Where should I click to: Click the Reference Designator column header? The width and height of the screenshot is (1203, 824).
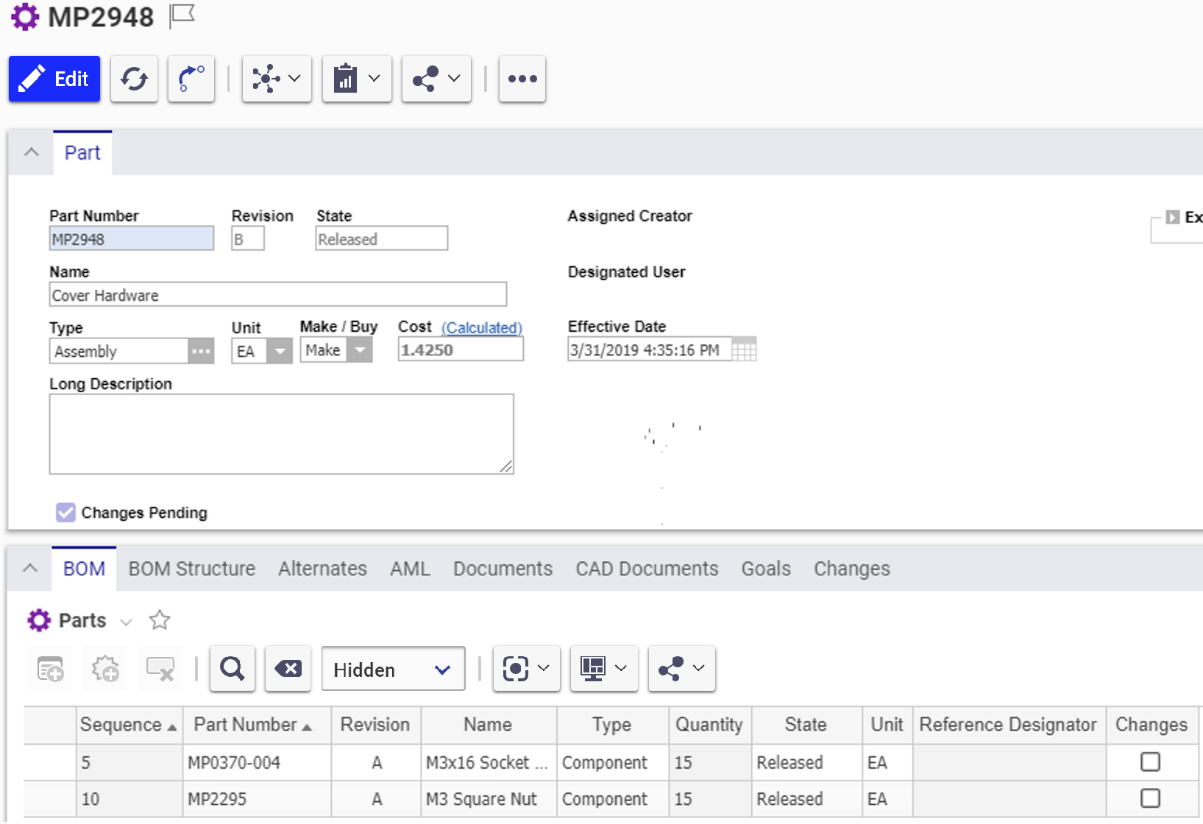point(1008,725)
